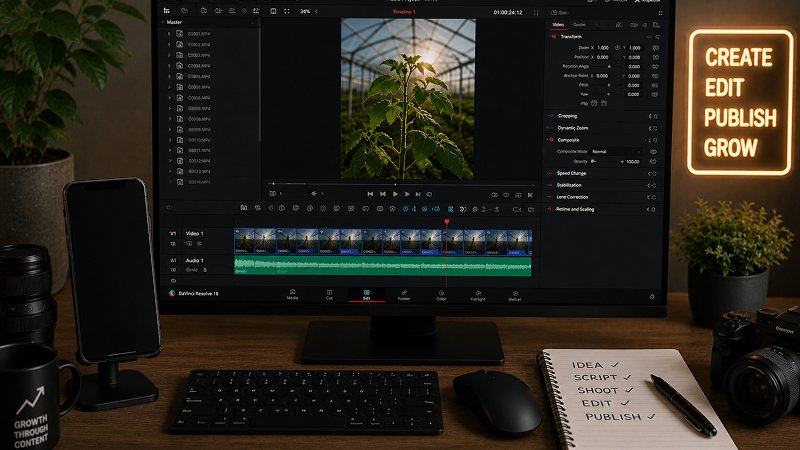
Task: Expand the Speed Change section
Action: (x=571, y=173)
